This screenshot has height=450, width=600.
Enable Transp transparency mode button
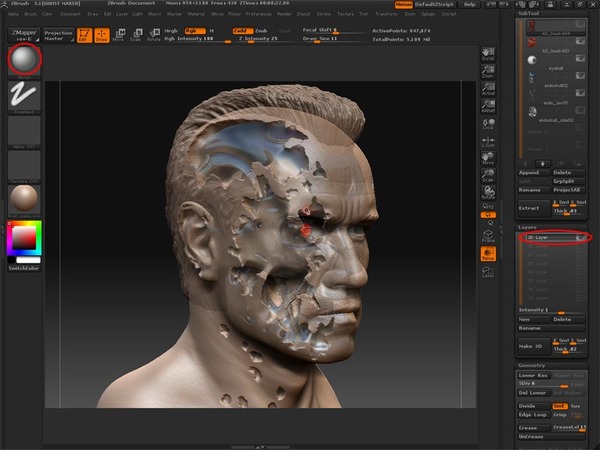click(x=488, y=254)
